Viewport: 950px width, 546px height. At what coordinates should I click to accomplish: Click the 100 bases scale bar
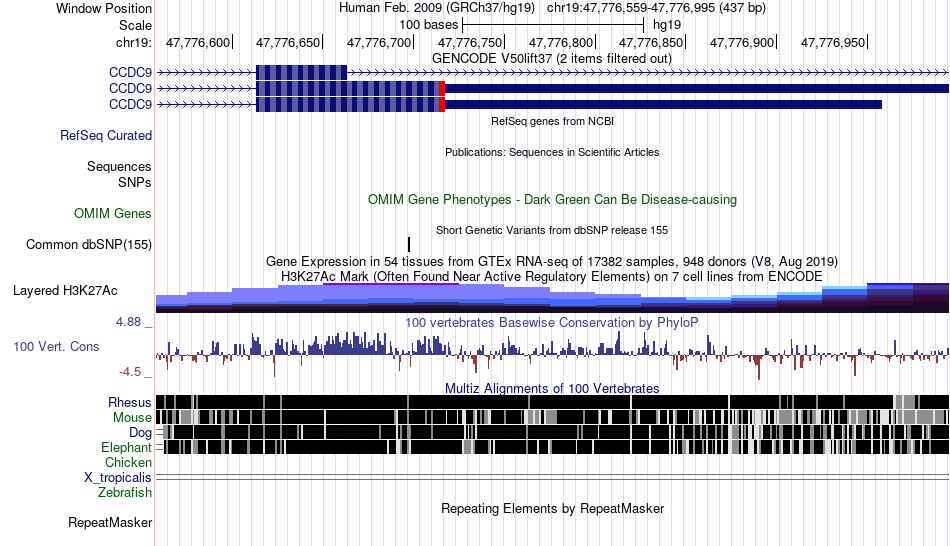pyautogui.click(x=553, y=25)
